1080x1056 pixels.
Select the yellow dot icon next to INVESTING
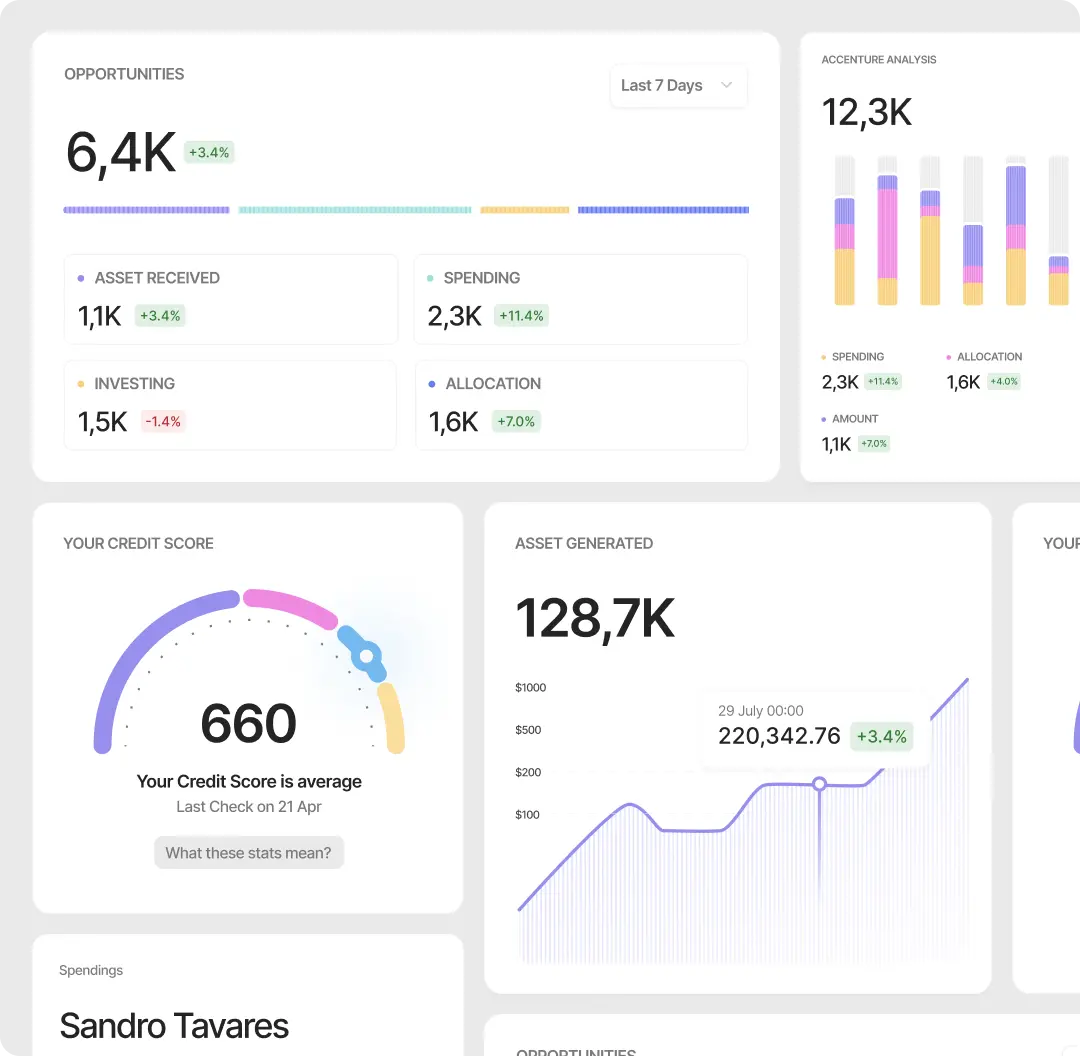(x=81, y=383)
